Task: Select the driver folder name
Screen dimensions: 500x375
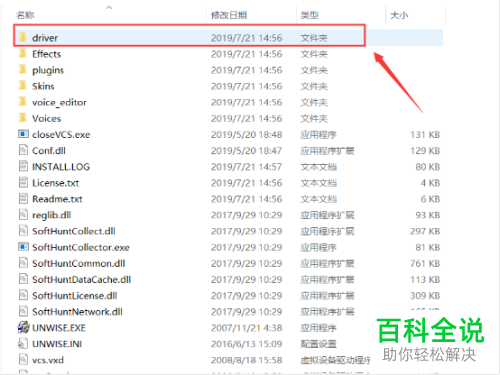Action: [x=45, y=38]
